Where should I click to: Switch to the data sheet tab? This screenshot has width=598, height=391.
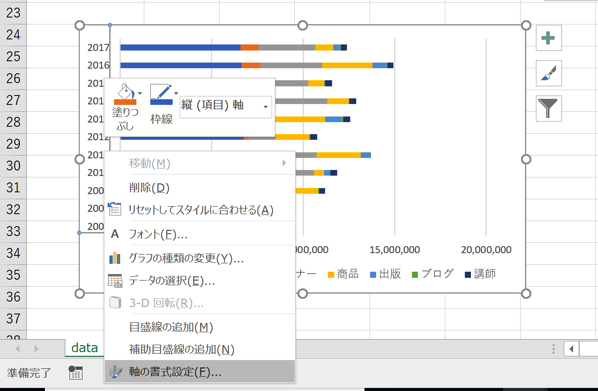click(x=85, y=348)
